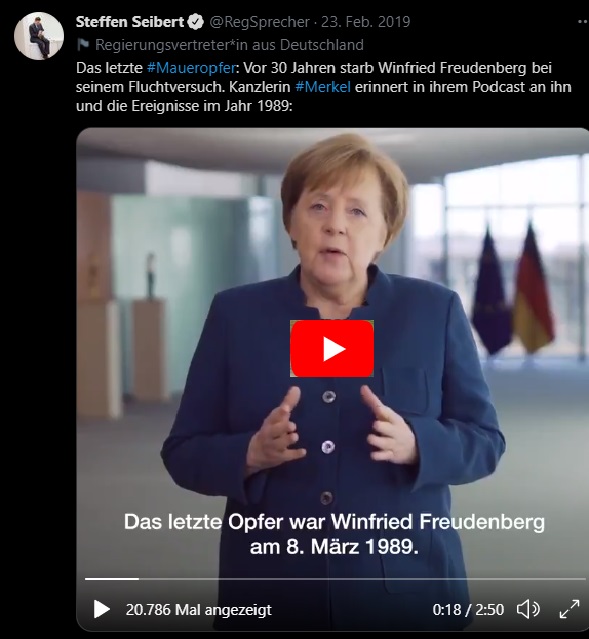Click the 0:18 / 2:50 time display

pos(468,610)
